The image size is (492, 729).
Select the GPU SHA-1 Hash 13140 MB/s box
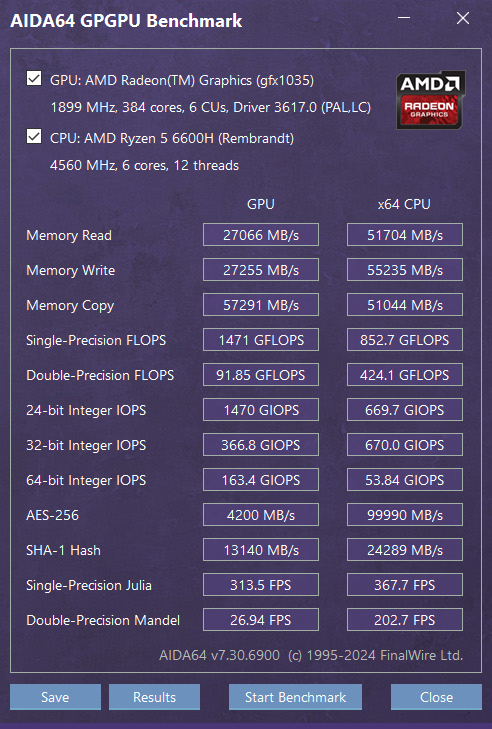tap(261, 550)
